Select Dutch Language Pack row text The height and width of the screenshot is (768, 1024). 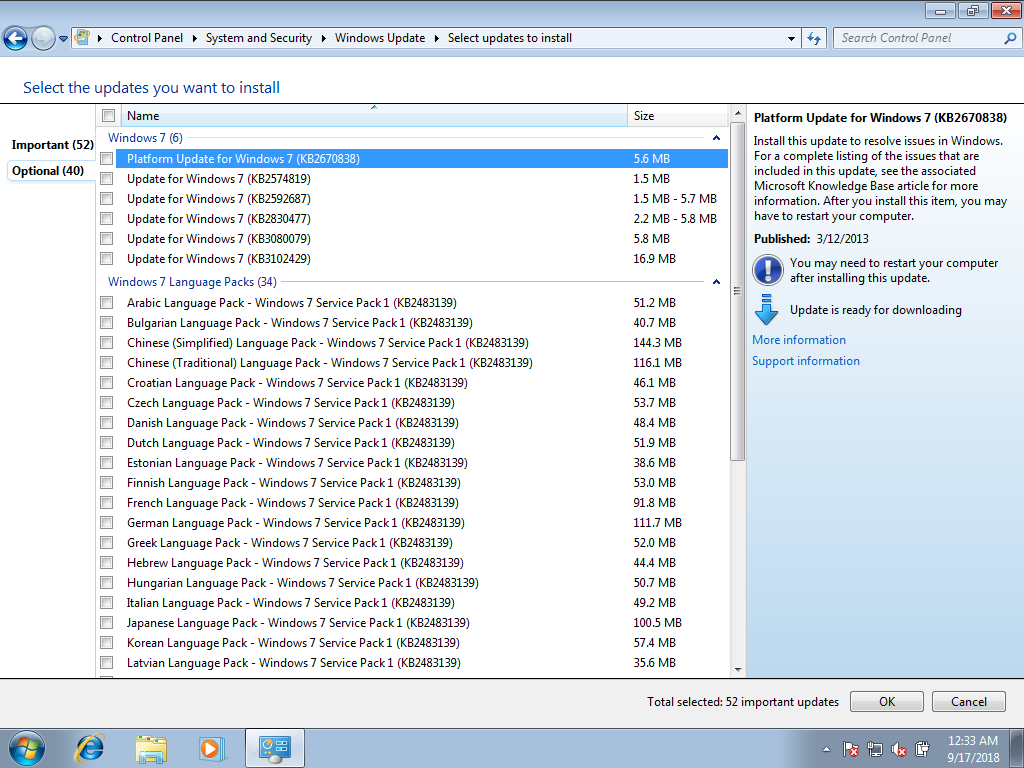[x=291, y=443]
